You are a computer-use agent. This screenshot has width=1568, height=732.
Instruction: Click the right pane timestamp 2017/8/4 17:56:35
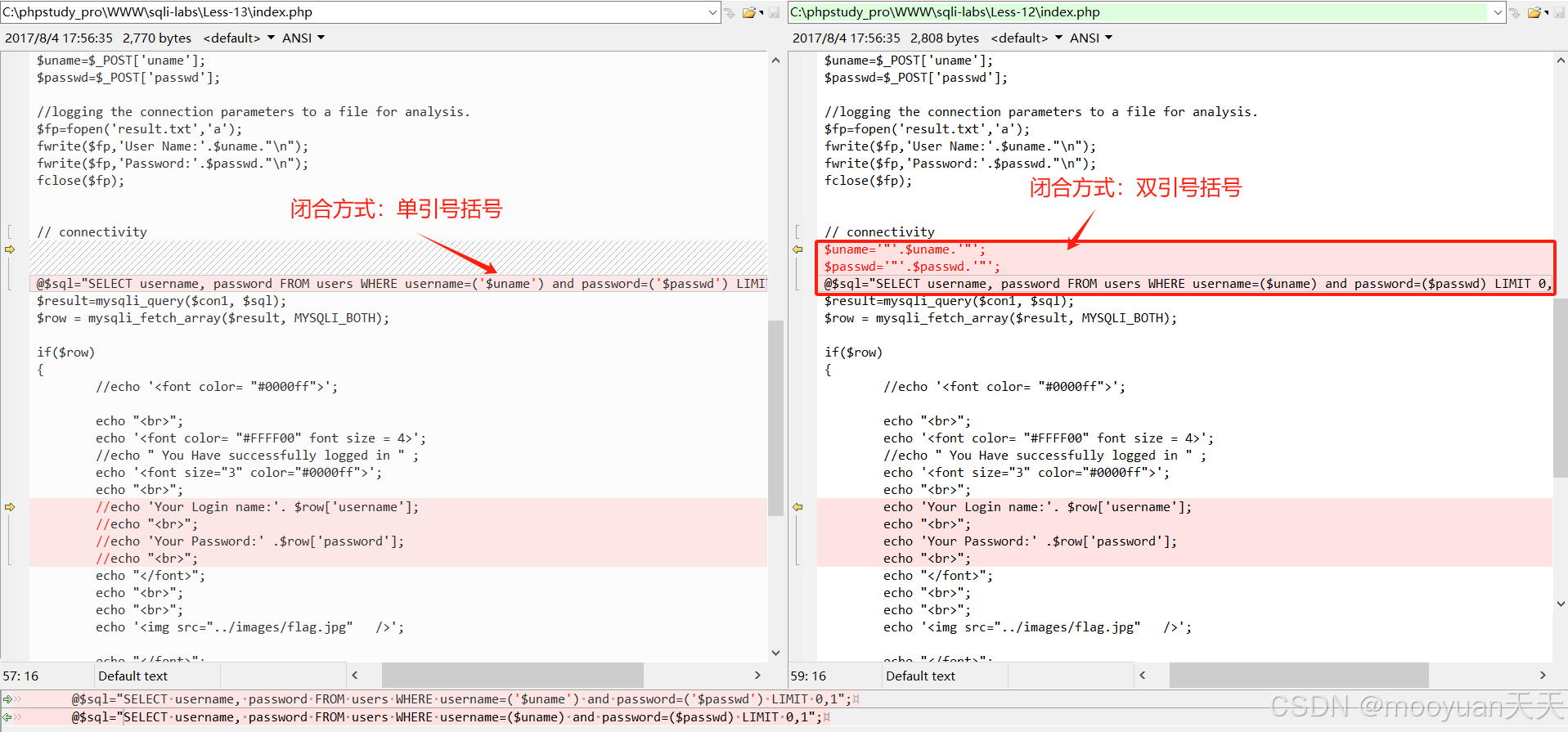[x=847, y=38]
